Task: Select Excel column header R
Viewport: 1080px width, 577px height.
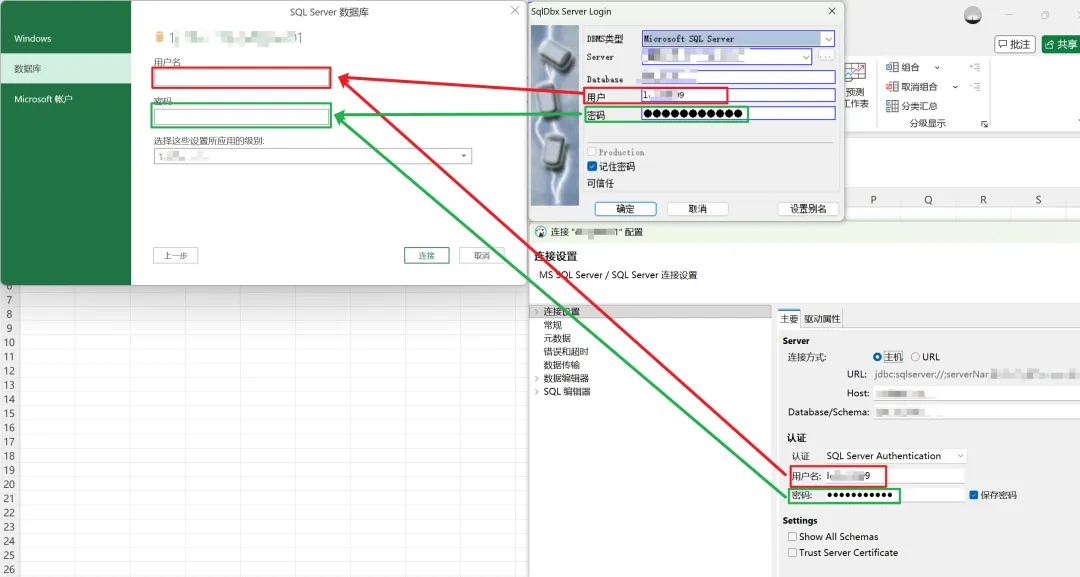Action: pyautogui.click(x=983, y=200)
